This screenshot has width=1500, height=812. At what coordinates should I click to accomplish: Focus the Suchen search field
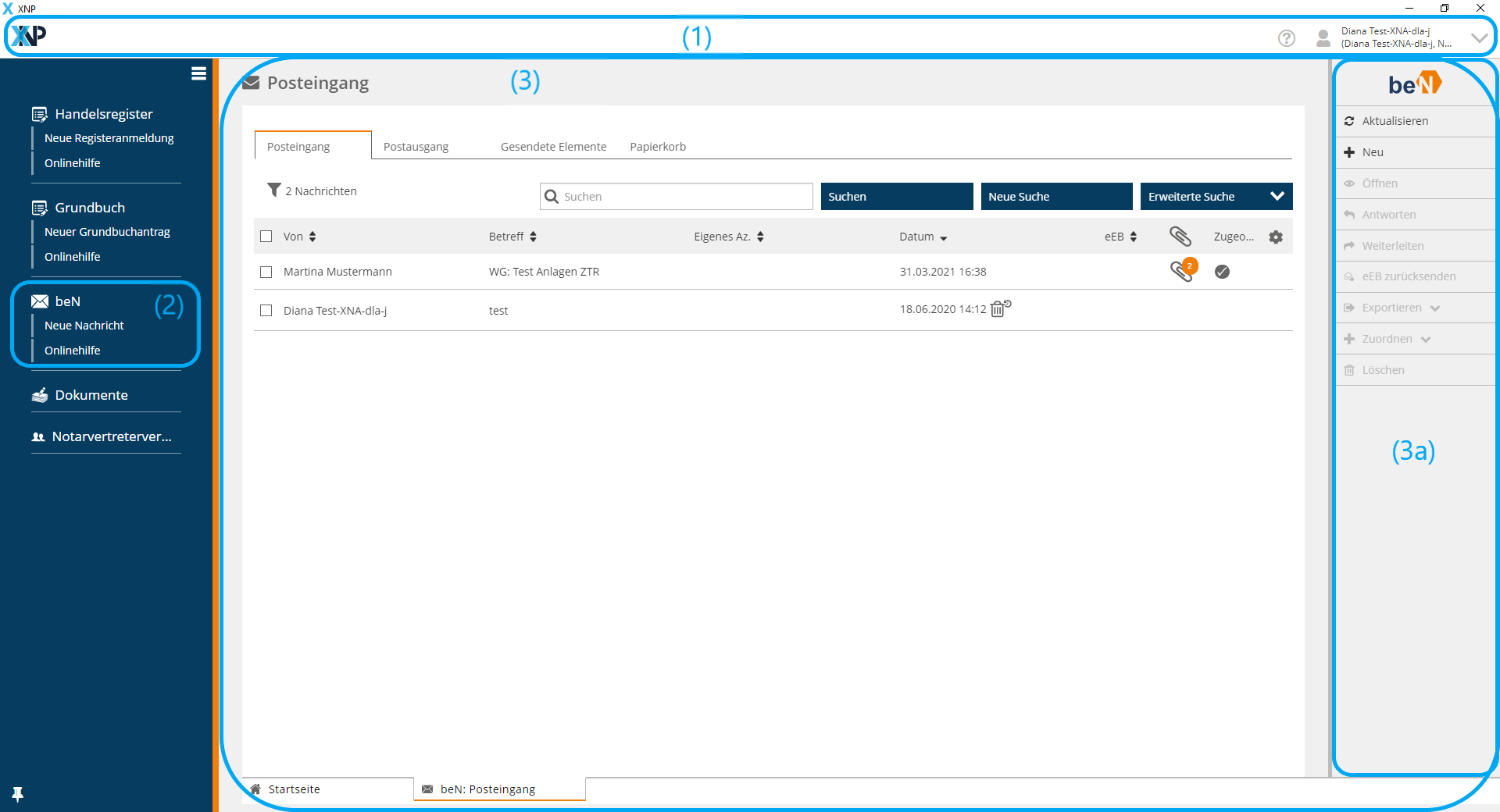pyautogui.click(x=677, y=197)
